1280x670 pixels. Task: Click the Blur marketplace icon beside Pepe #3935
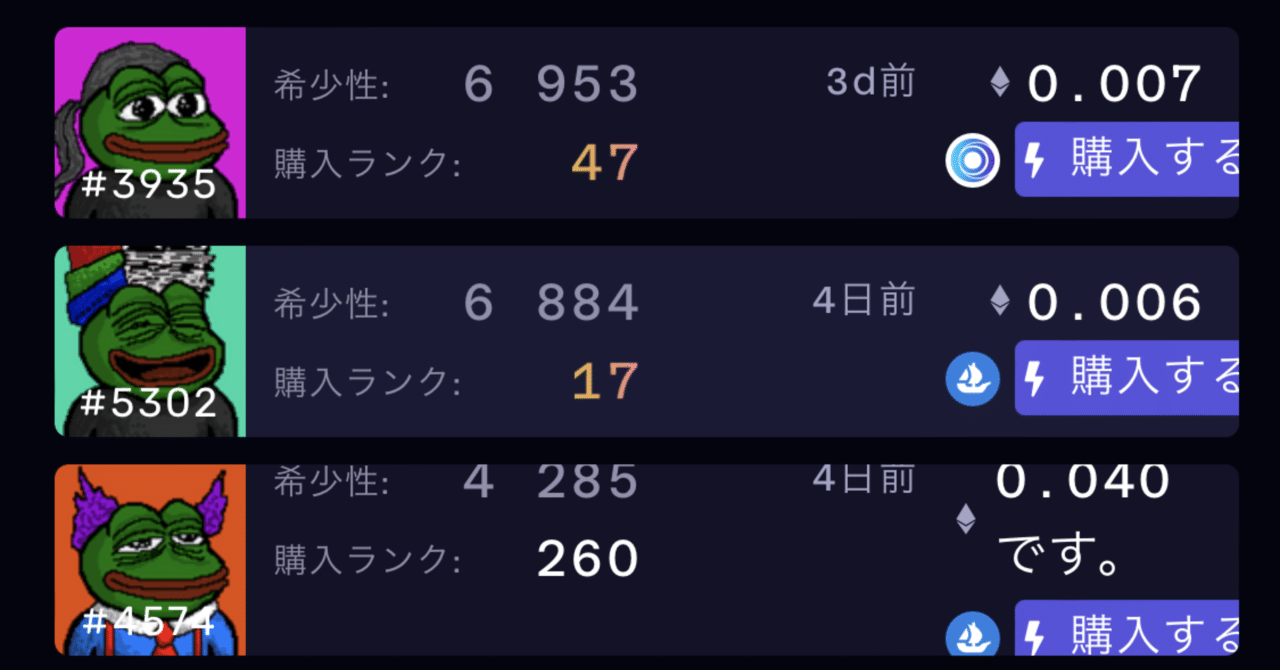click(x=971, y=160)
